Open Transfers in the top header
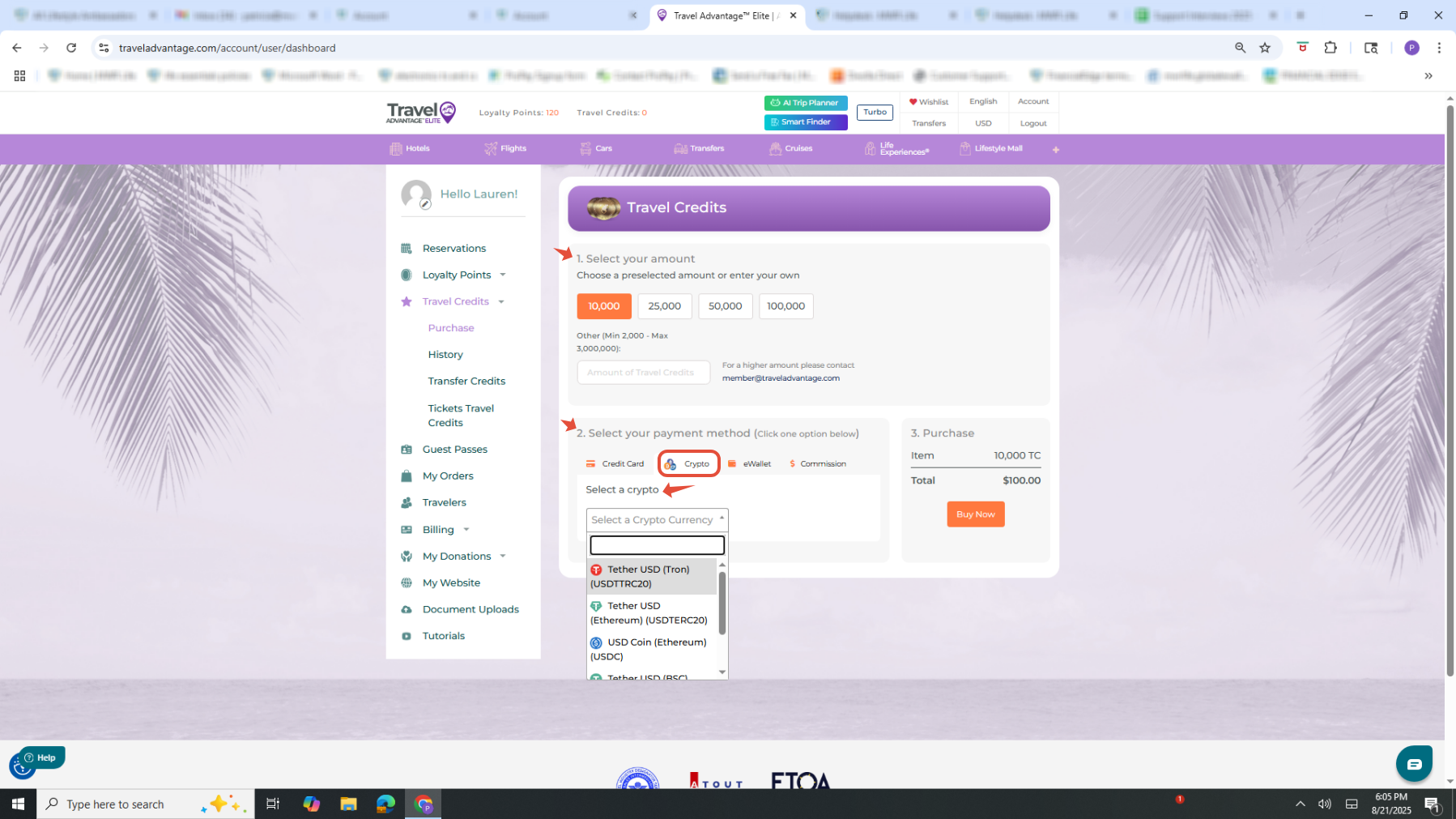Image resolution: width=1456 pixels, height=819 pixels. click(x=929, y=124)
